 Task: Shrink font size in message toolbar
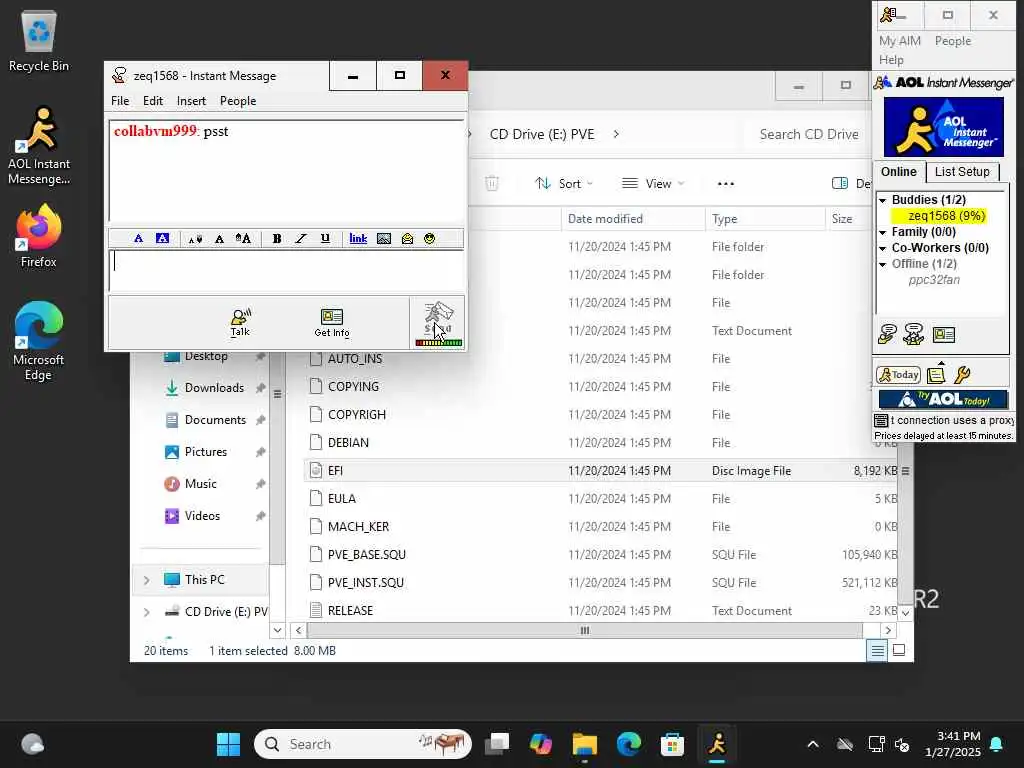(195, 239)
